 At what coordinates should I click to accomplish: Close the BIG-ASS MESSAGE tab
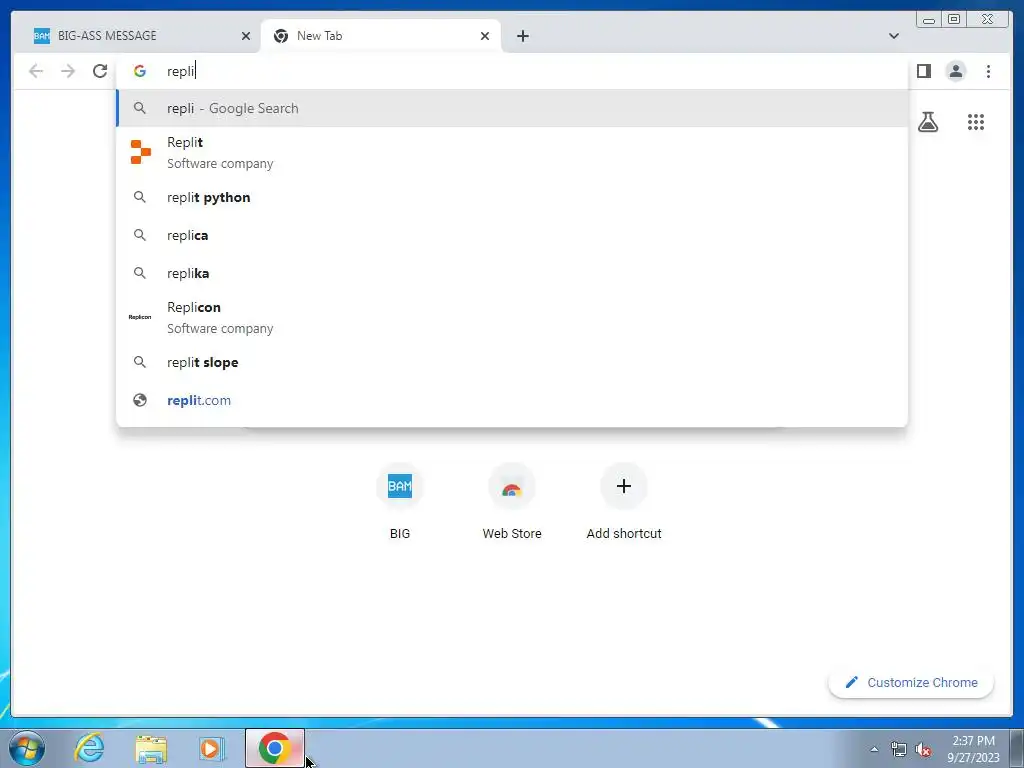pos(246,36)
